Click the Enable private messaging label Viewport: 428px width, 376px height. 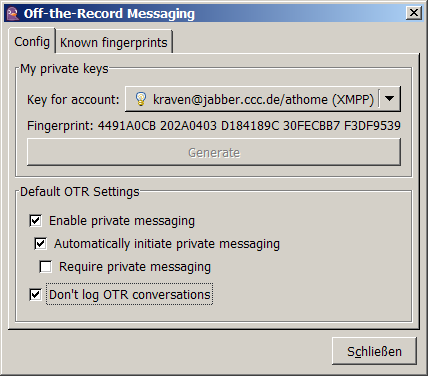122,221
